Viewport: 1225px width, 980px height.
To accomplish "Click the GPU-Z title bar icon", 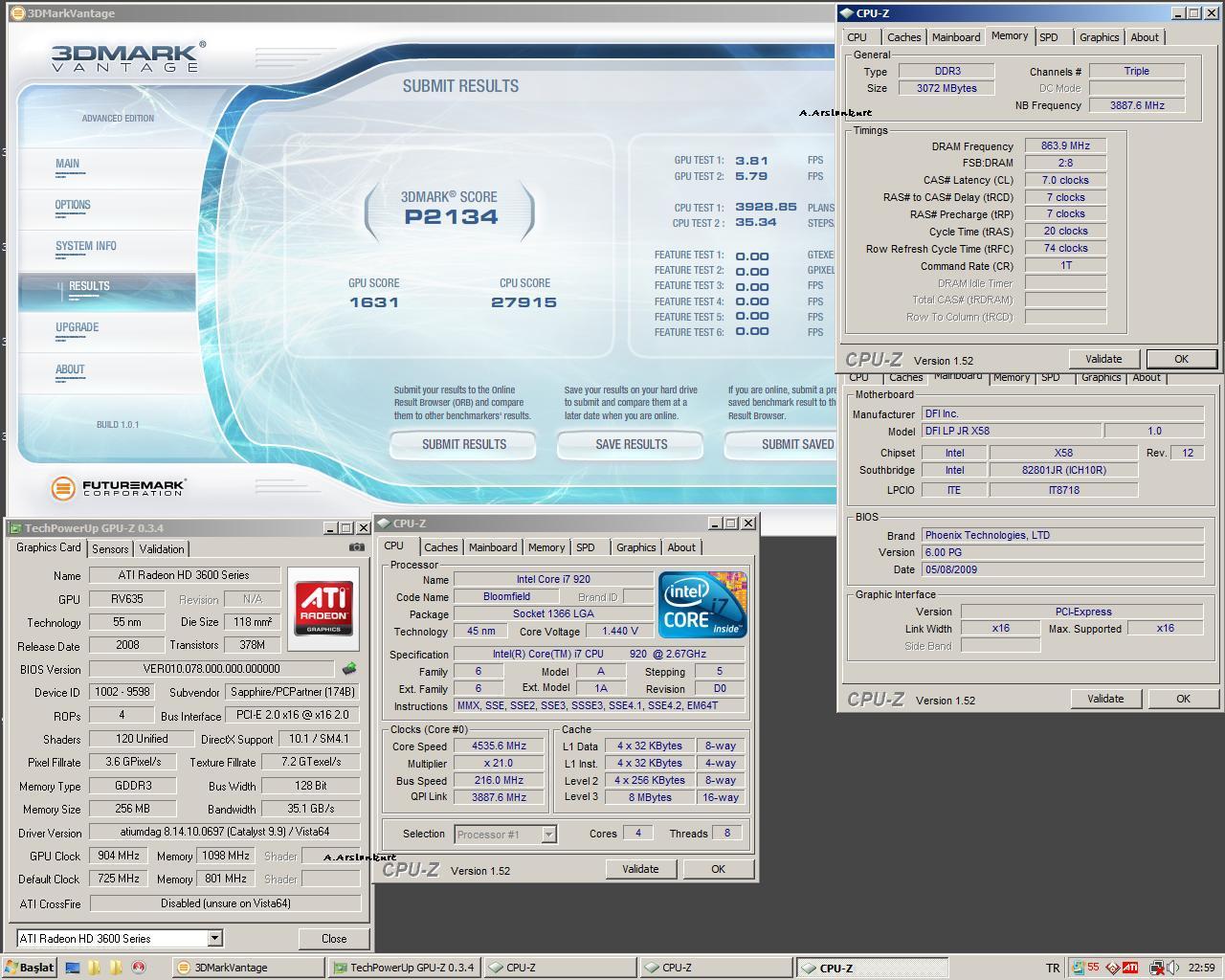I will pyautogui.click(x=15, y=527).
